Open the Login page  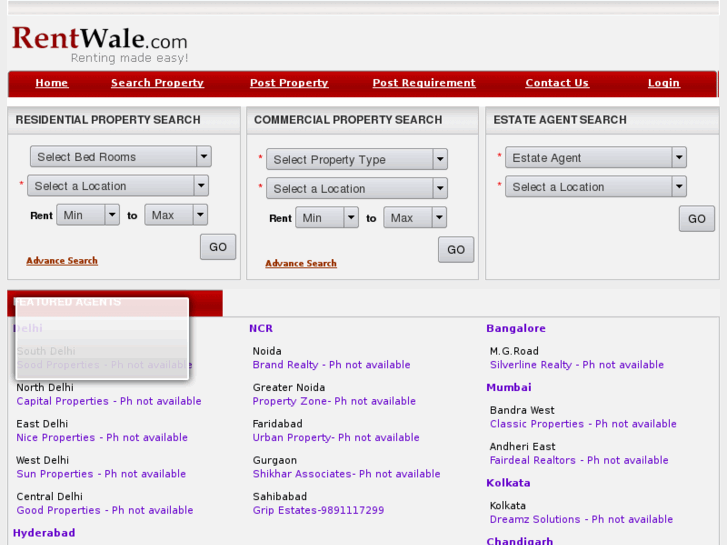pos(663,83)
